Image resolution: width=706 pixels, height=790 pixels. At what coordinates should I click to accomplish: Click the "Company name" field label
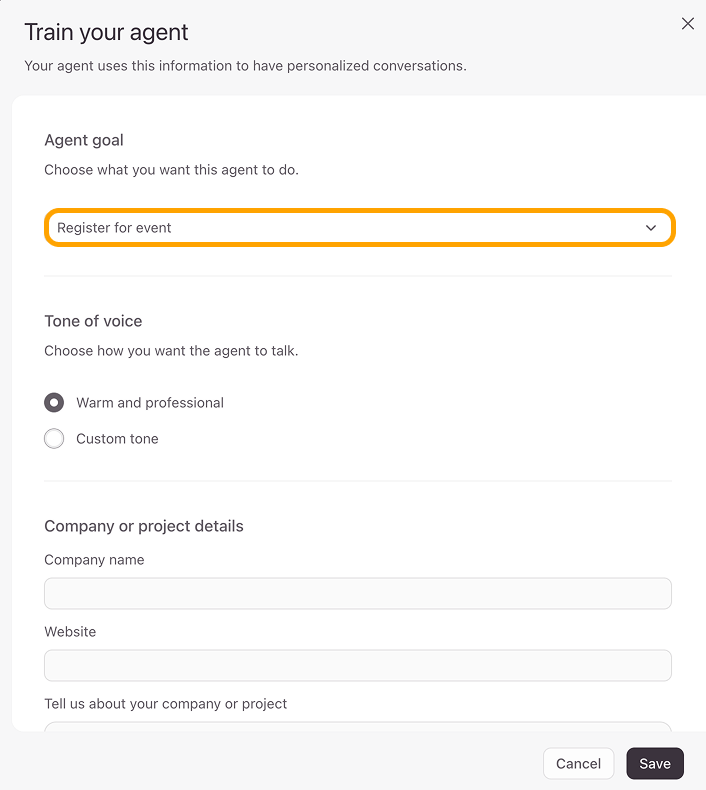point(94,560)
